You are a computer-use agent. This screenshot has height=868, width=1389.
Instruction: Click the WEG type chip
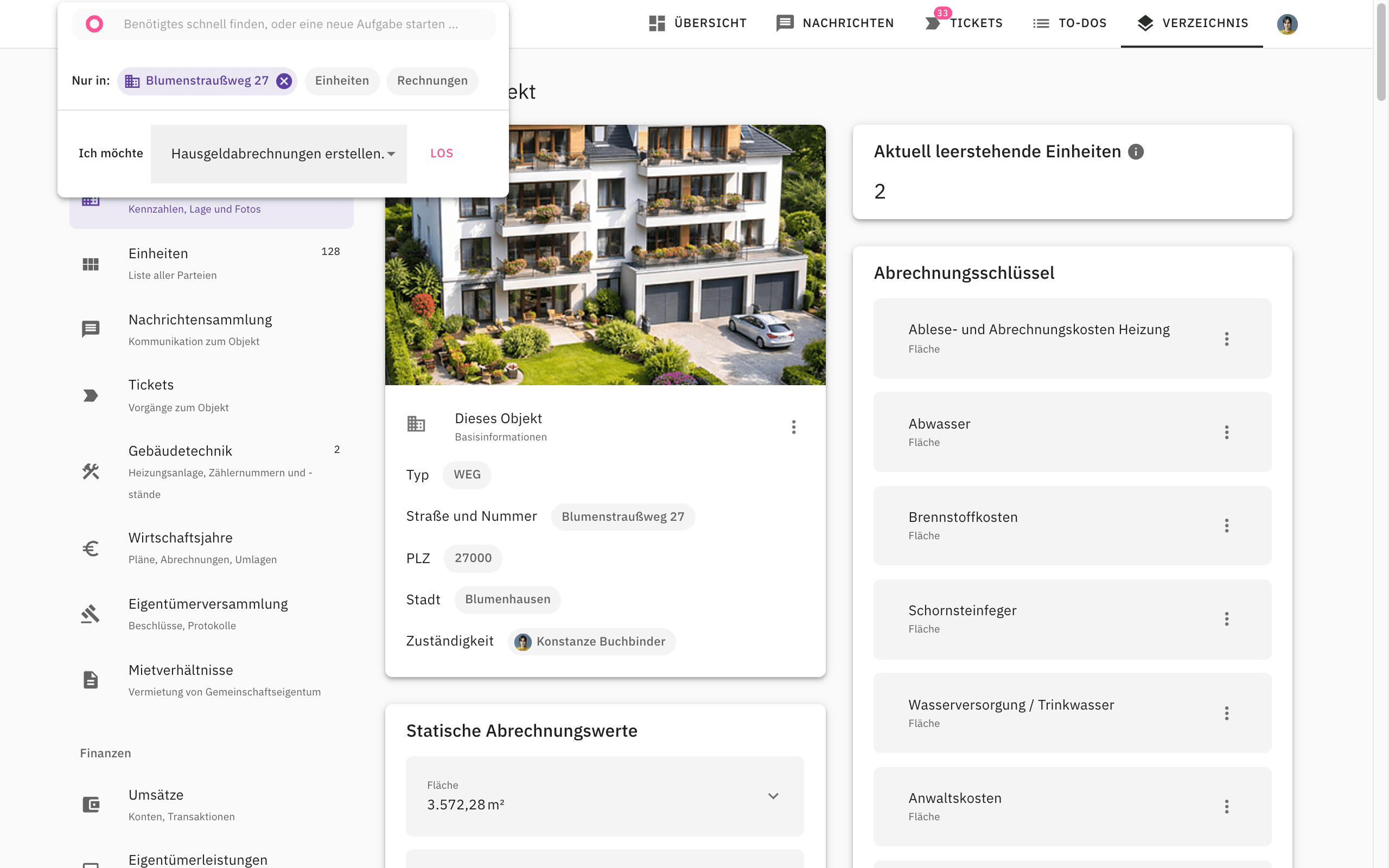tap(467, 475)
